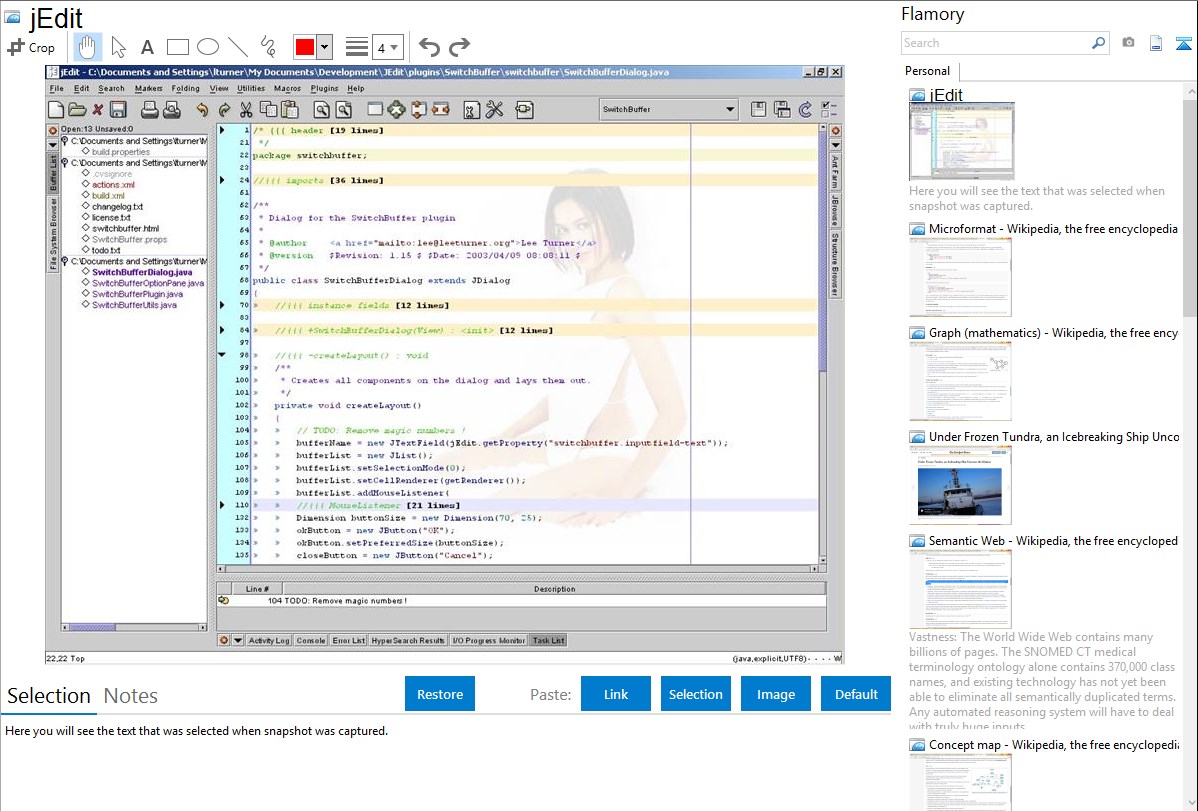
Task: Undo the last annotation
Action: pyautogui.click(x=429, y=47)
